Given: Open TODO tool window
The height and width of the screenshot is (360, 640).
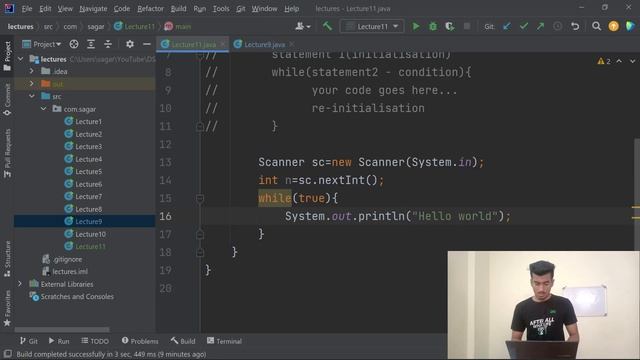Looking at the screenshot, I should (x=95, y=341).
